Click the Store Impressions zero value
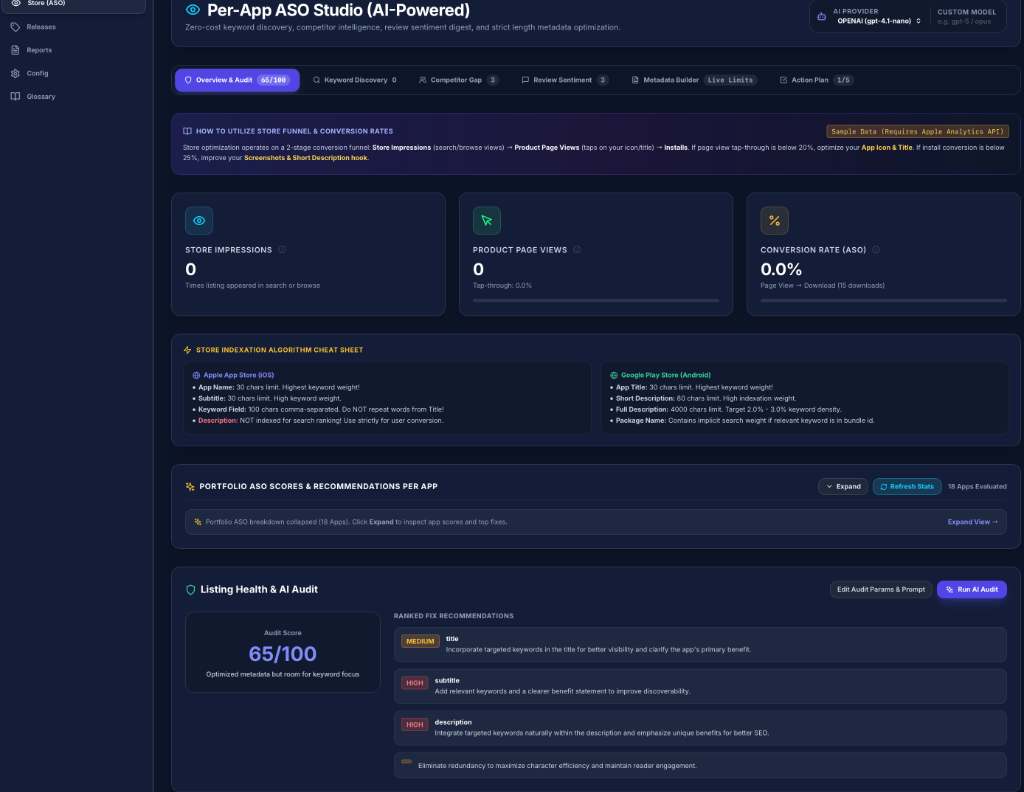Image resolution: width=1024 pixels, height=792 pixels. coord(191,269)
